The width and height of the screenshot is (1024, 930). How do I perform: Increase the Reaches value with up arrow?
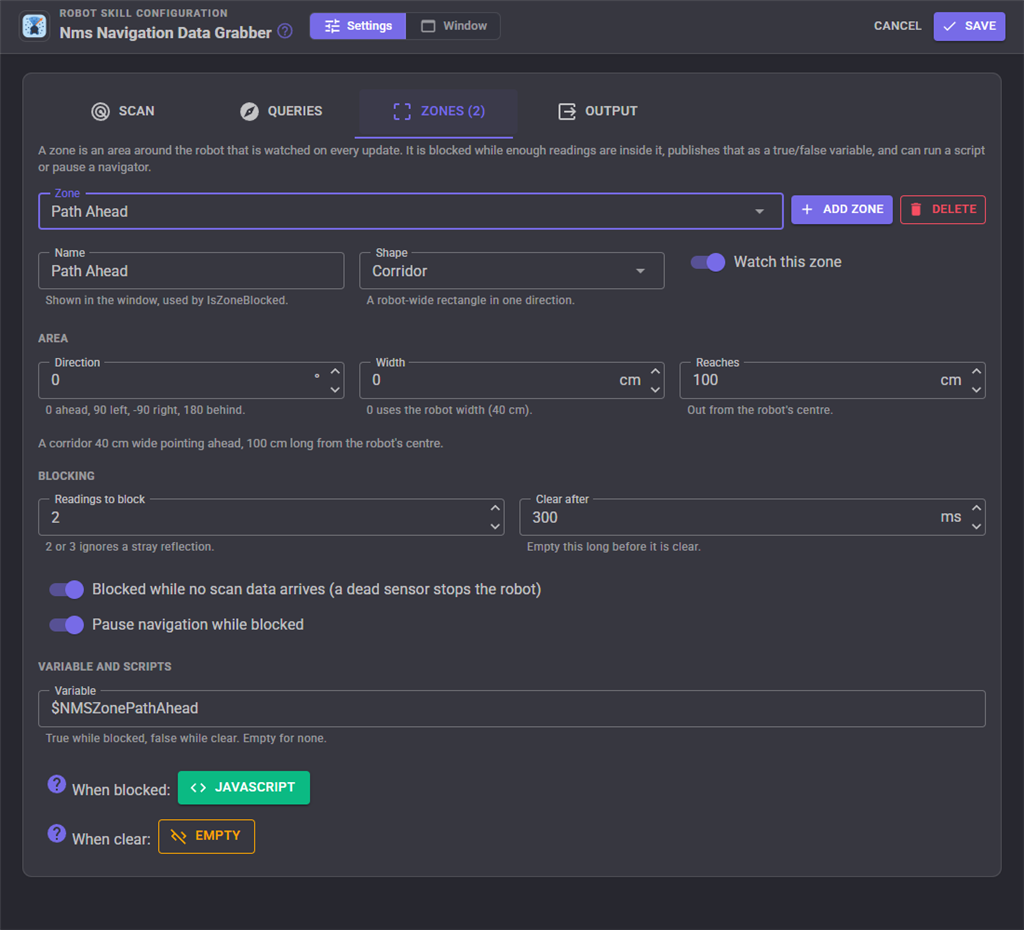(976, 372)
